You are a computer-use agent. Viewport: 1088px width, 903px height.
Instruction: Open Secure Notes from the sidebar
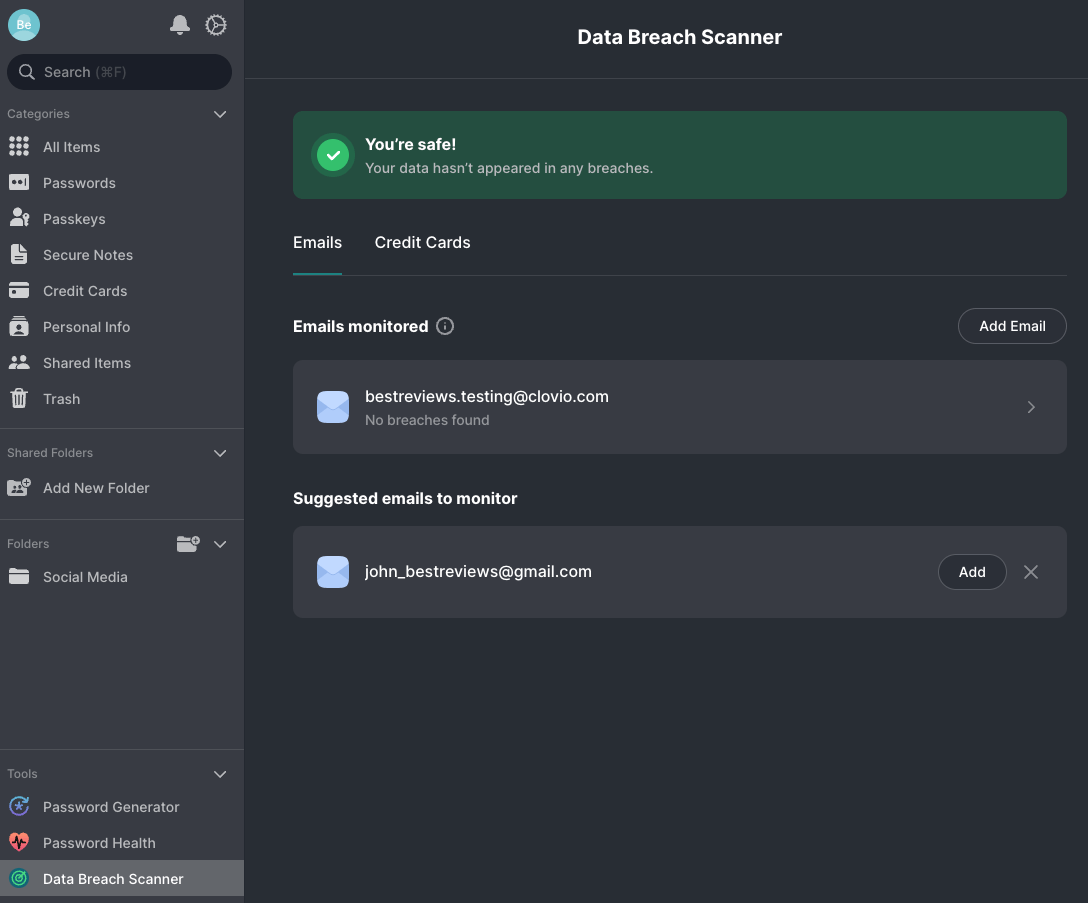[x=87, y=254]
